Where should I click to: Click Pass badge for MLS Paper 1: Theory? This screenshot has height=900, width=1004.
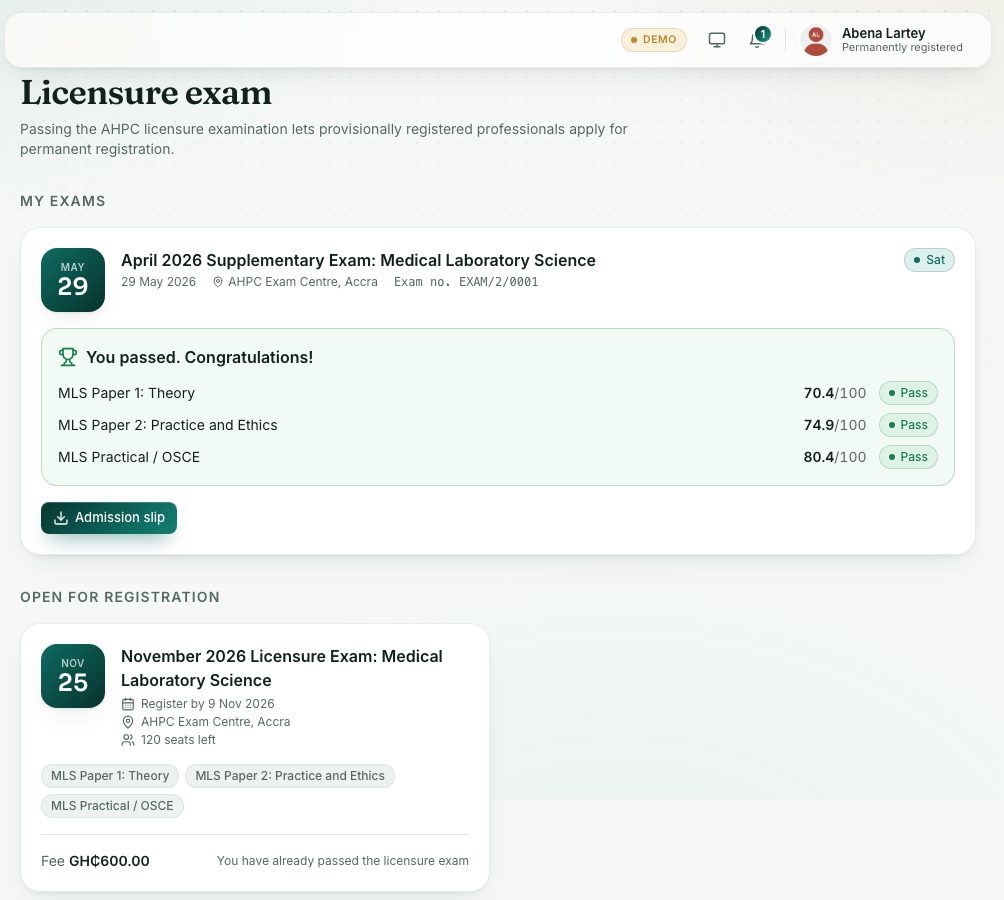(x=908, y=393)
